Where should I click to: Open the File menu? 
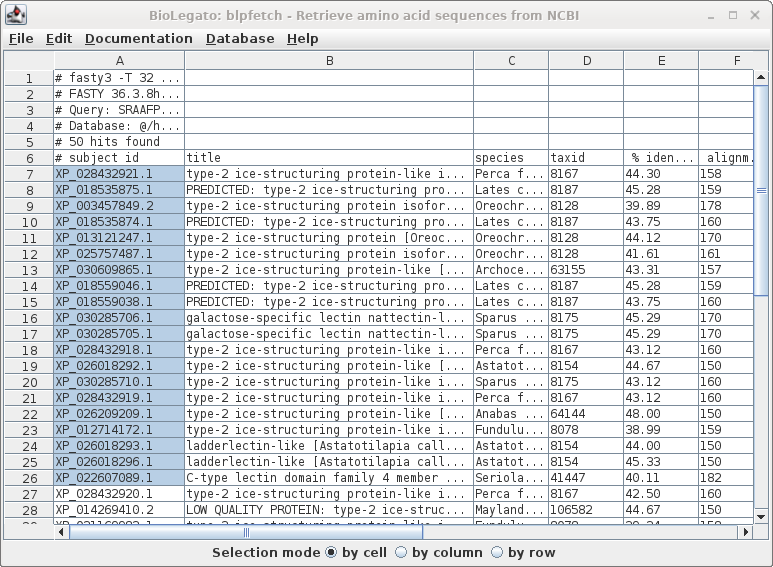(x=21, y=38)
